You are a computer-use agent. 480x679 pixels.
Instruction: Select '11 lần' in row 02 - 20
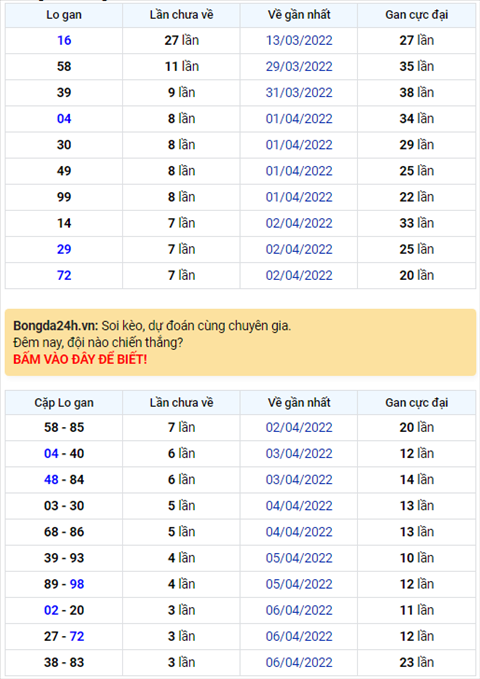coord(417,610)
